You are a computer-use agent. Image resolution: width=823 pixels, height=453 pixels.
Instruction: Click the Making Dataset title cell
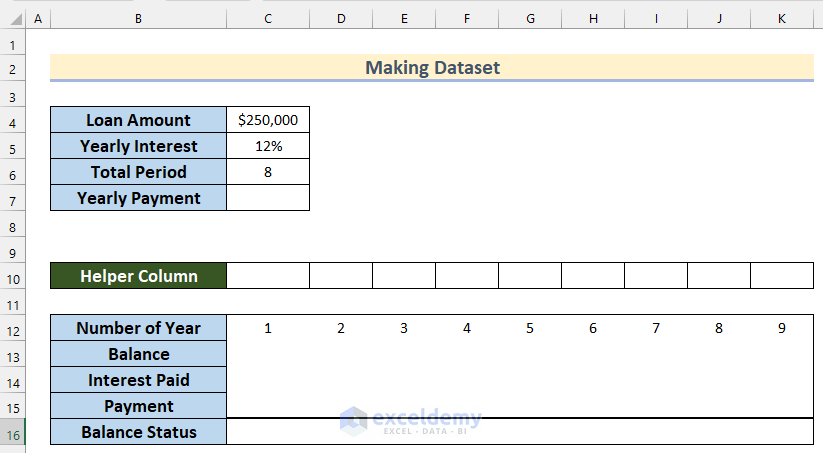click(431, 68)
